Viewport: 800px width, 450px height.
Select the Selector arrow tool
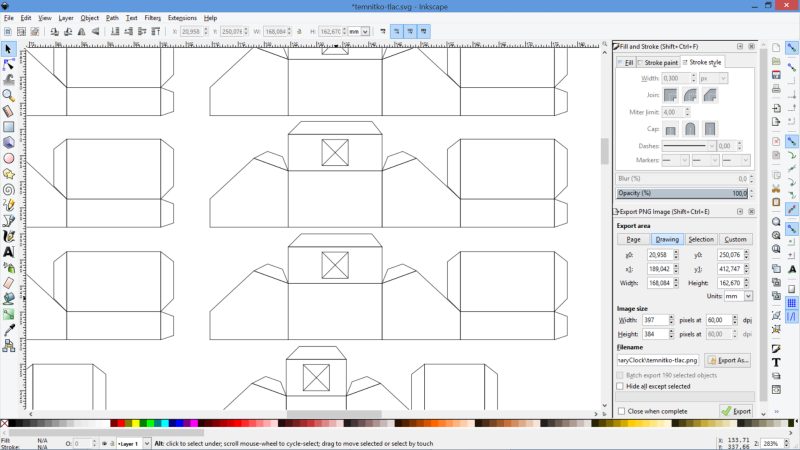pyautogui.click(x=8, y=49)
